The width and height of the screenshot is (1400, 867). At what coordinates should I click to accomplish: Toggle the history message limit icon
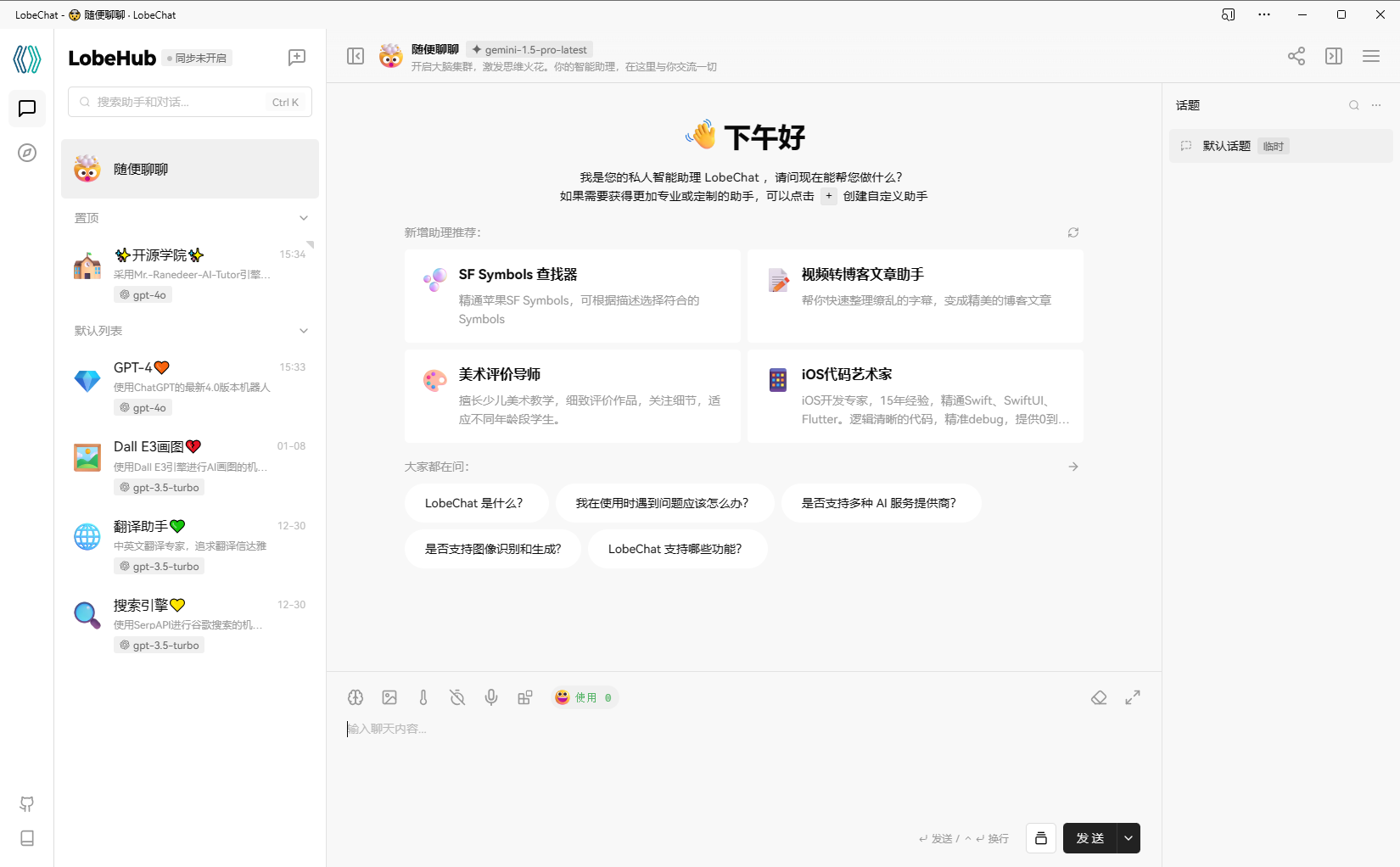[457, 697]
